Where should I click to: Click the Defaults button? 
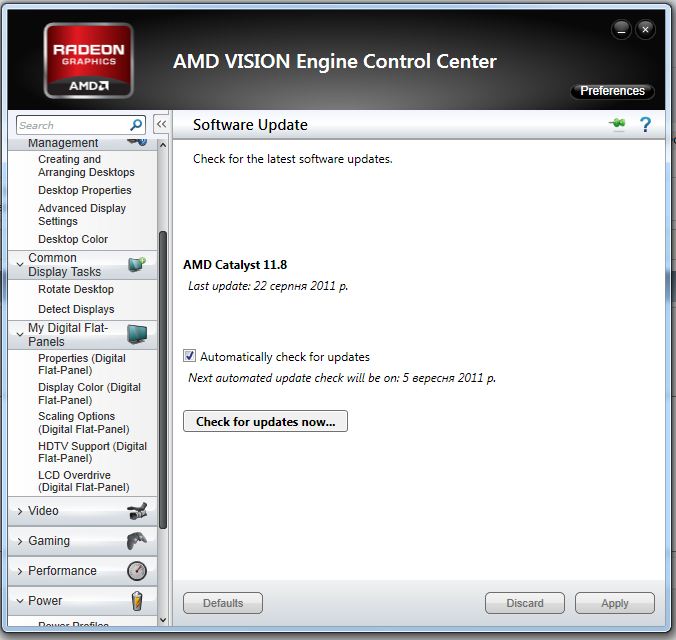[223, 603]
